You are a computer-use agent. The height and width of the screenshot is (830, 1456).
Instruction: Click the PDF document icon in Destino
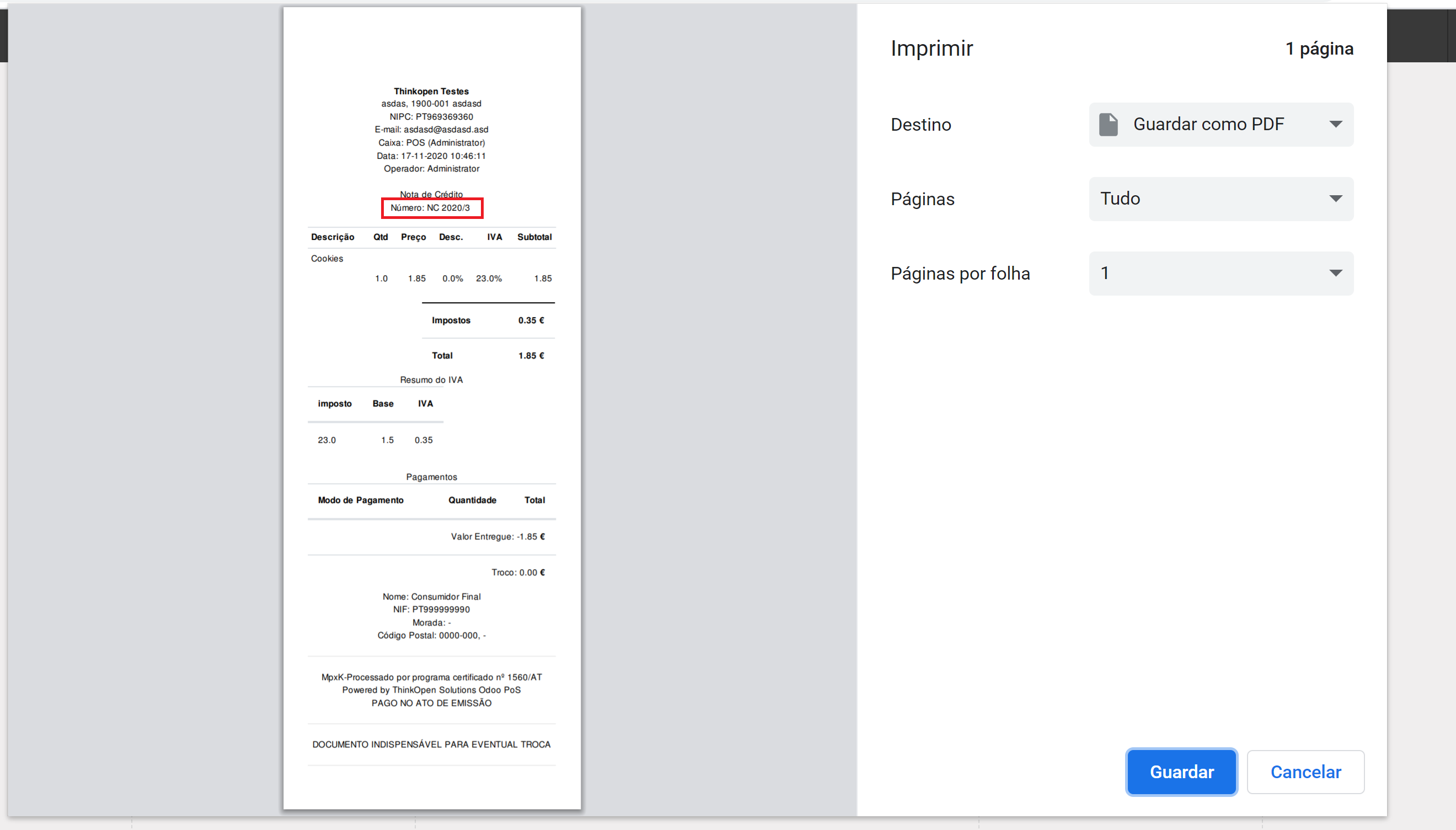[x=1108, y=124]
